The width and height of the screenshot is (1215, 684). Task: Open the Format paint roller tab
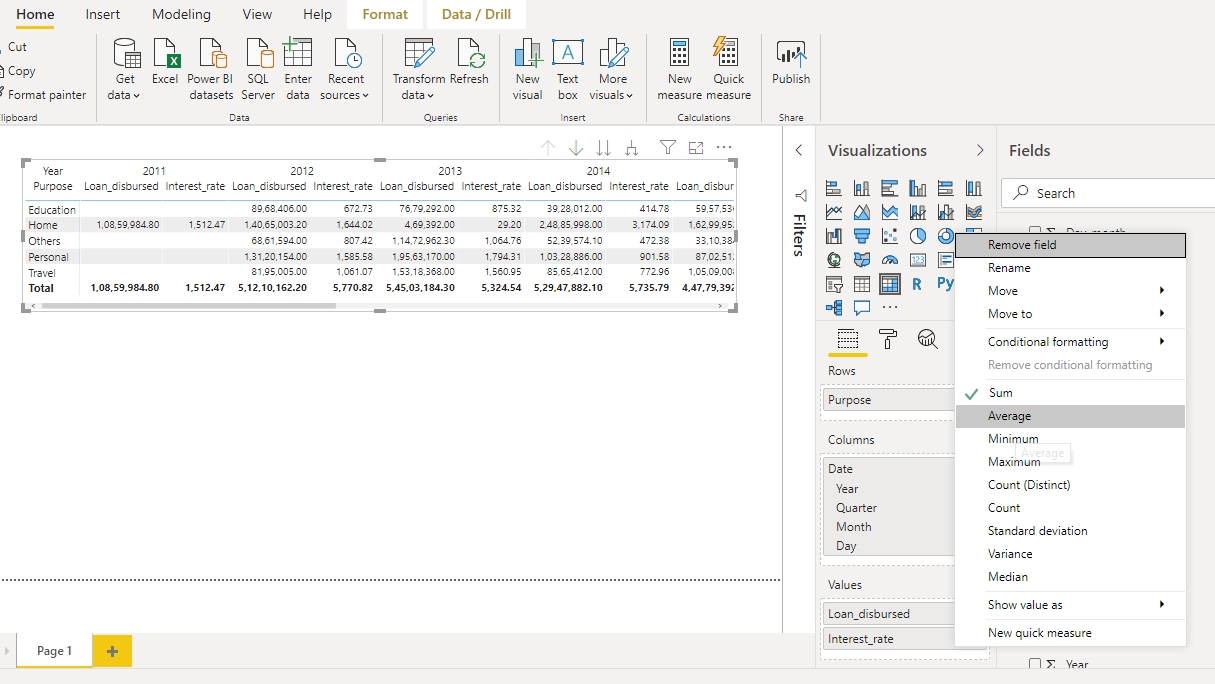click(887, 338)
